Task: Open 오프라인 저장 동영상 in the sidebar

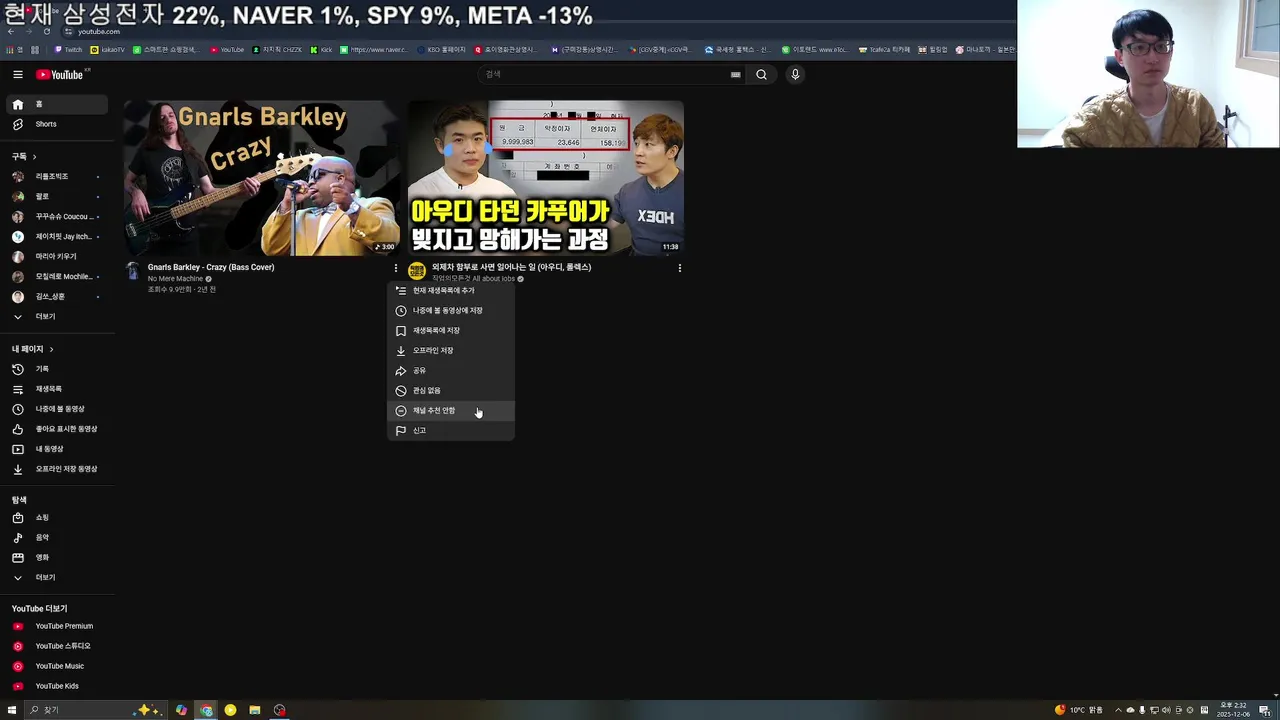Action: 56,469
